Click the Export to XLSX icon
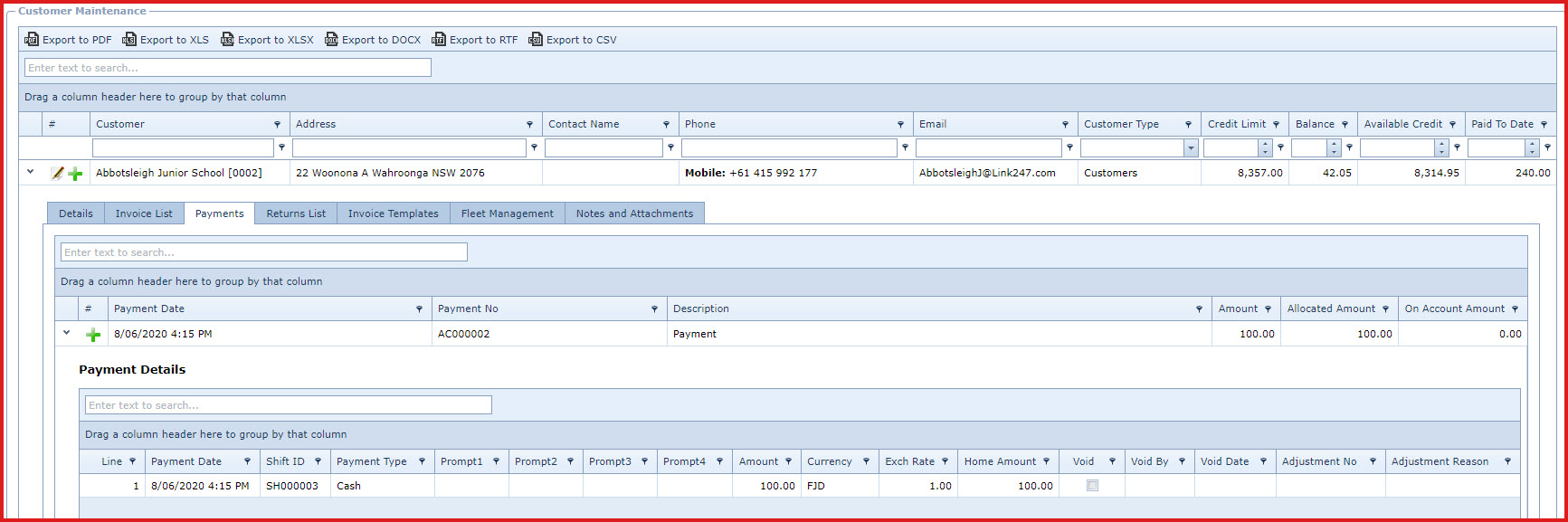Viewport: 1568px width, 522px height. pos(228,40)
